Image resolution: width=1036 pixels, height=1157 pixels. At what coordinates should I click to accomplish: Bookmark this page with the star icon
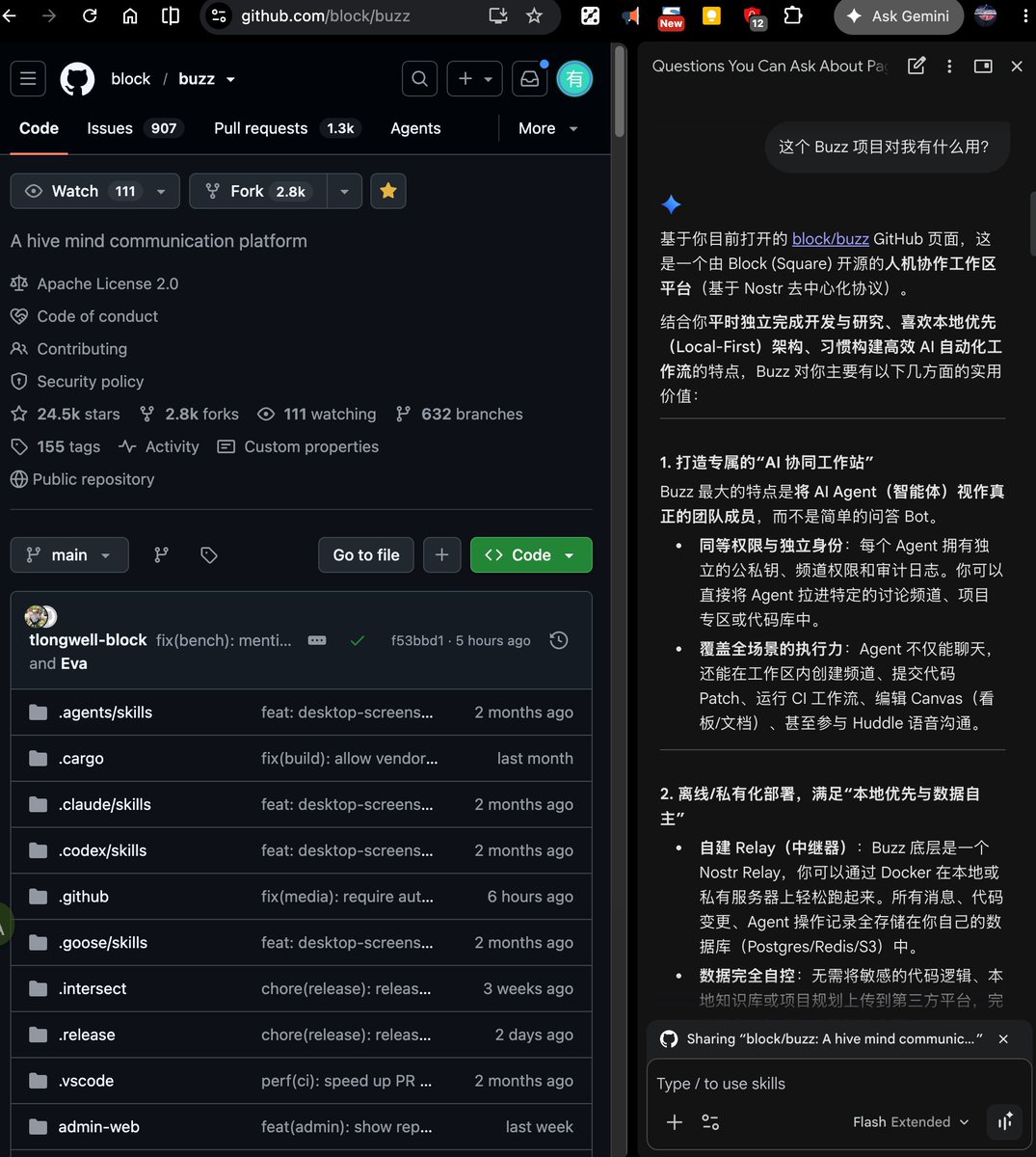[x=534, y=15]
